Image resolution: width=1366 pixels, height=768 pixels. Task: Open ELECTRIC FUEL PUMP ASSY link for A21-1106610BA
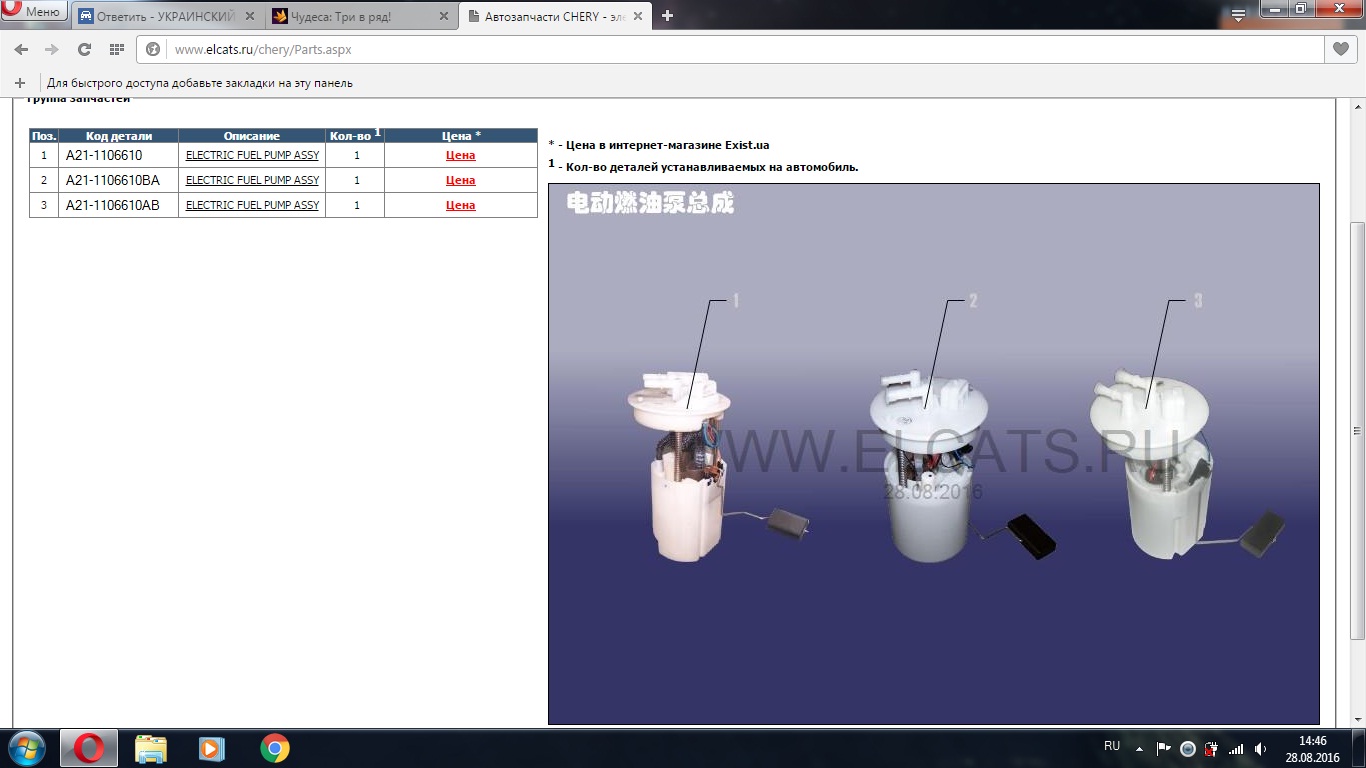252,180
